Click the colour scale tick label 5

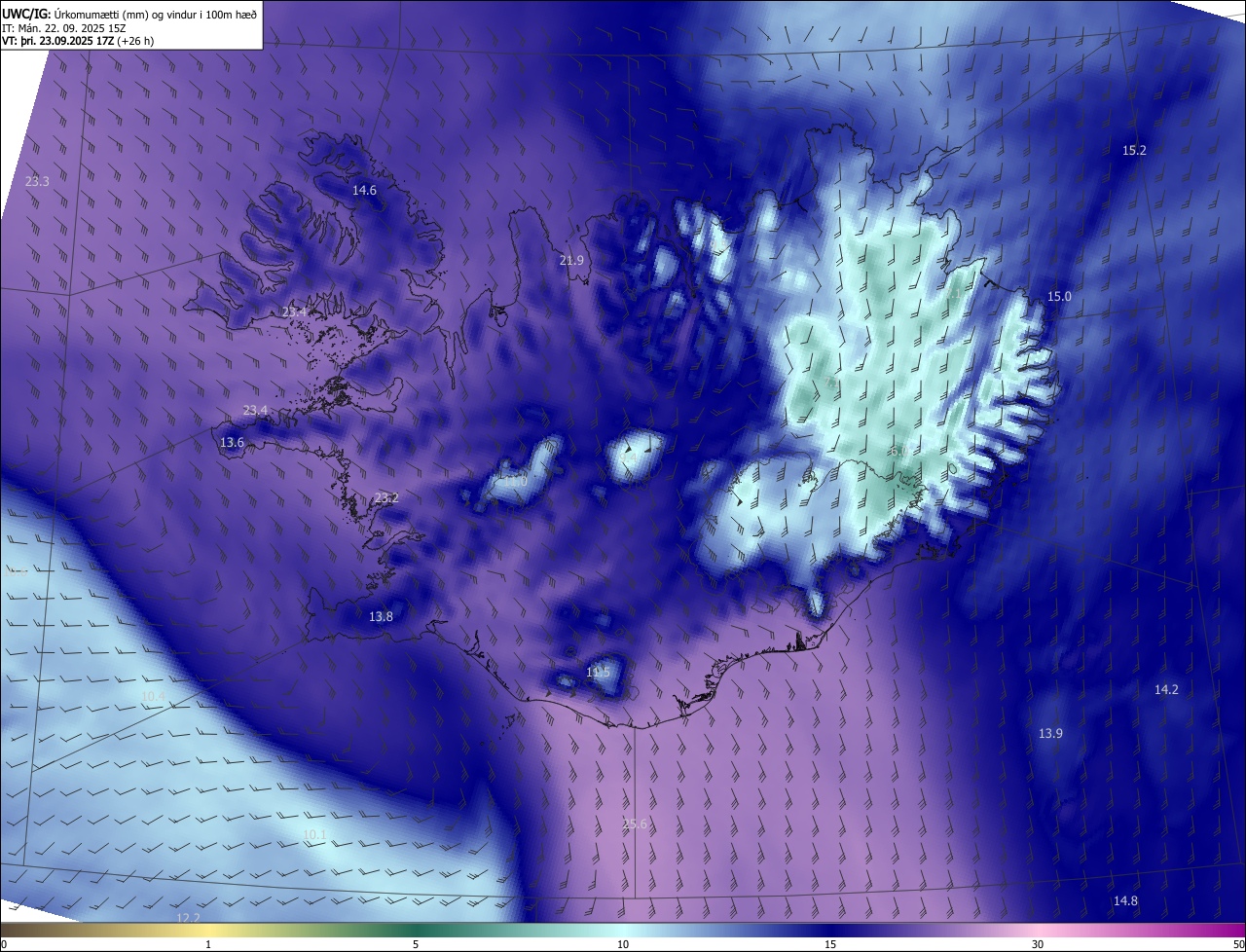[x=416, y=944]
